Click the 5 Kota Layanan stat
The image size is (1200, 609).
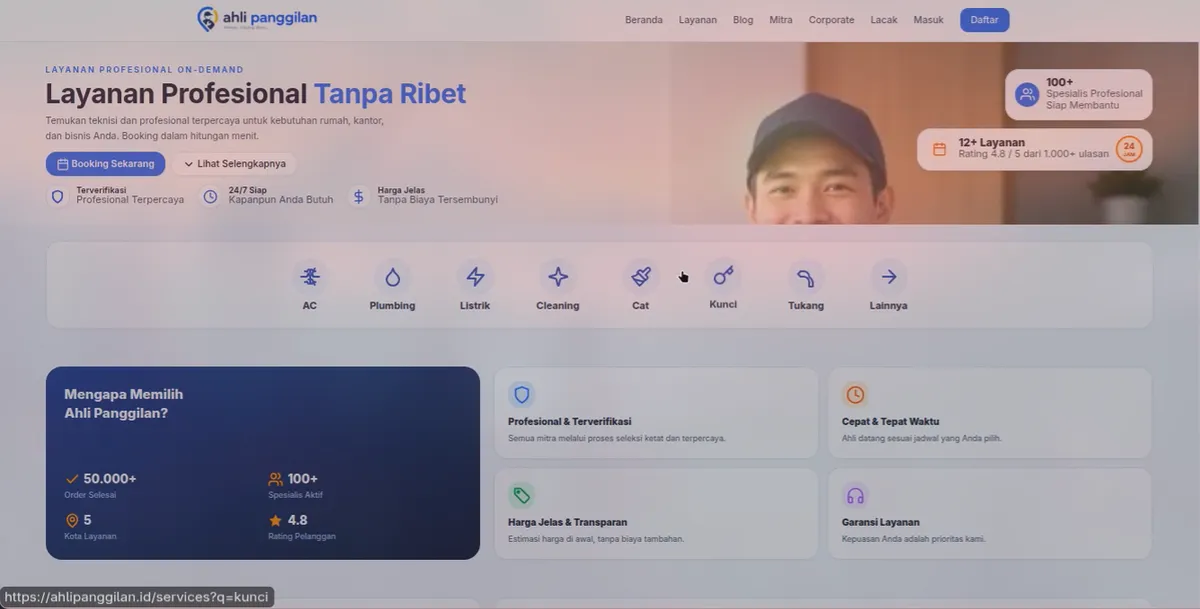coord(90,526)
